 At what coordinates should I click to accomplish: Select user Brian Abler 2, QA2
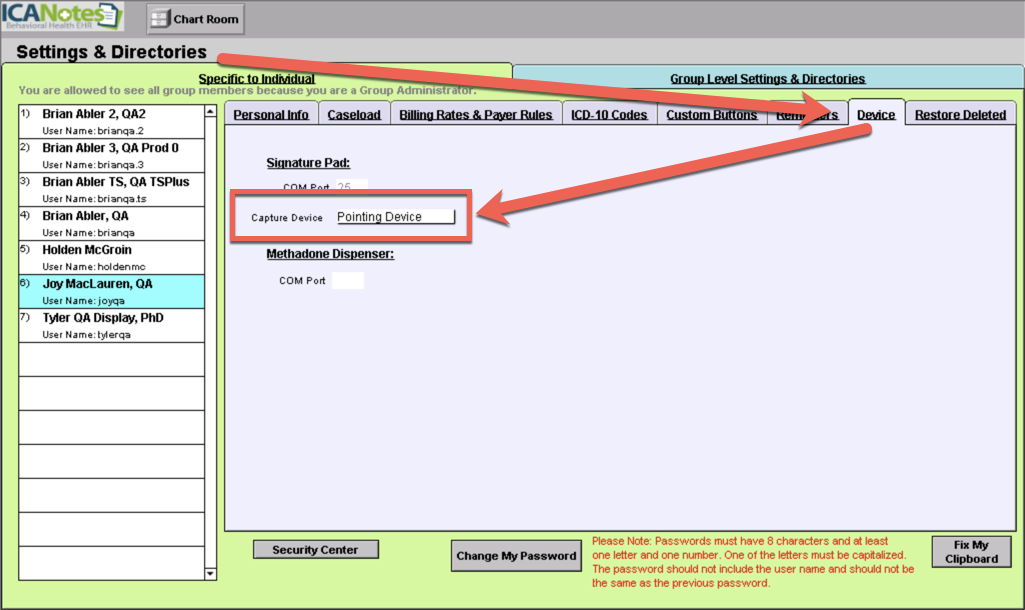coord(110,121)
